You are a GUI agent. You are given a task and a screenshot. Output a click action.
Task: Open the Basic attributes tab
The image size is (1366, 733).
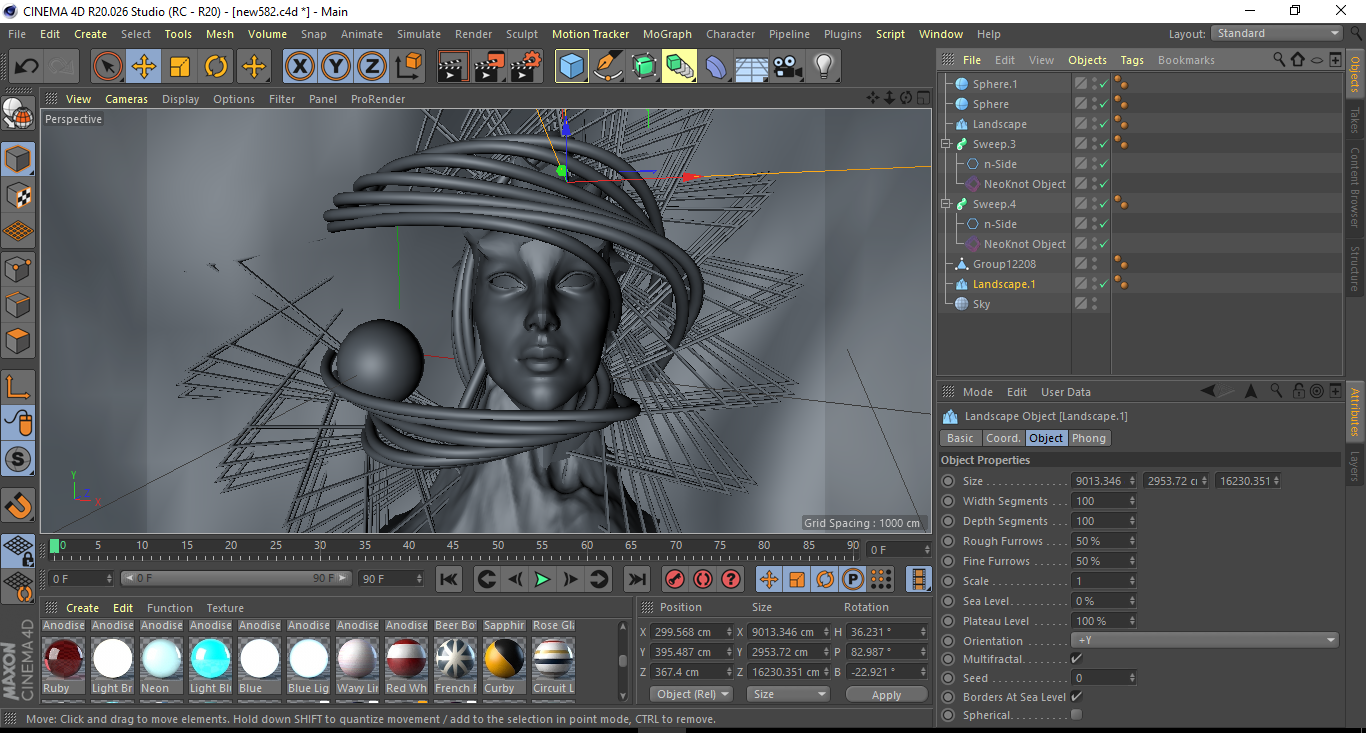pyautogui.click(x=960, y=438)
